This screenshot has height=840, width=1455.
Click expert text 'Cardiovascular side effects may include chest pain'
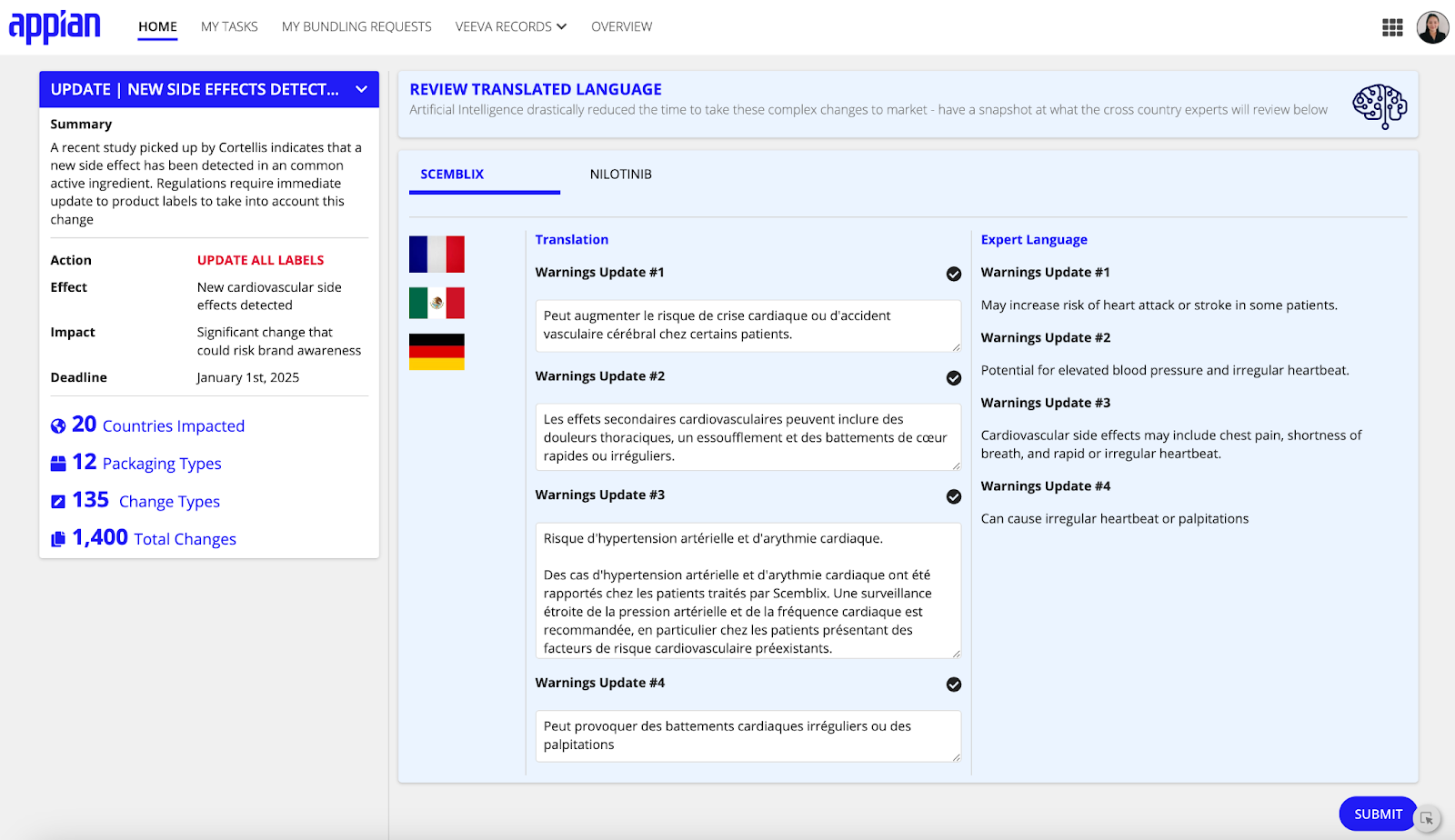(x=1171, y=445)
